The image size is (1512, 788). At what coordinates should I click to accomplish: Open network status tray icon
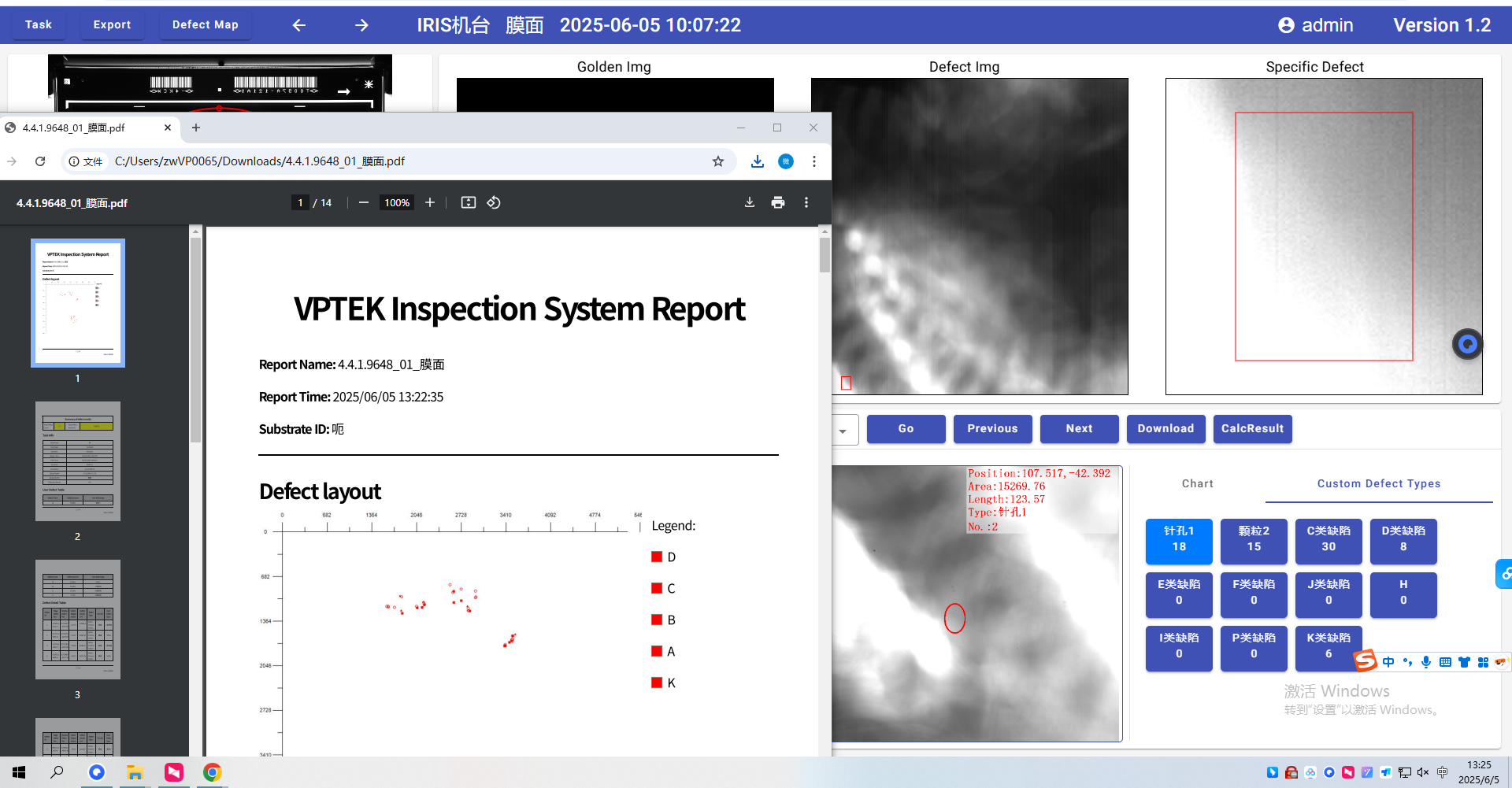(1405, 772)
